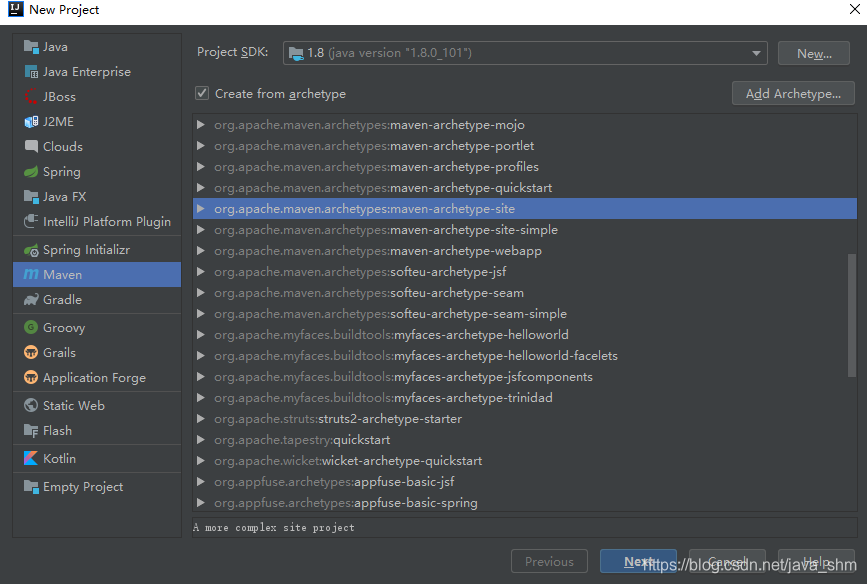Select softeu-archetype-seam archetype row
This screenshot has height=584, width=867.
pos(525,293)
